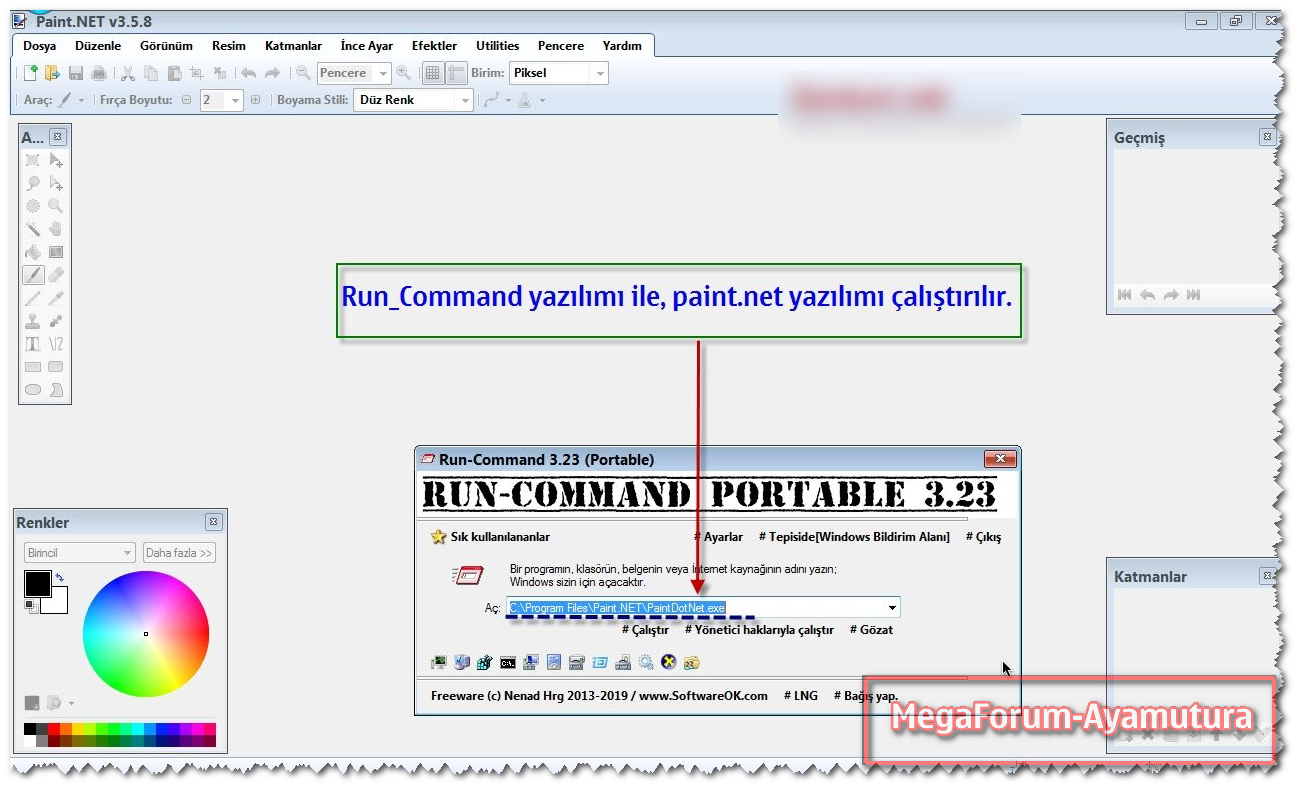Select the Magic Wand tool
The height and width of the screenshot is (791, 1301).
coord(33,229)
